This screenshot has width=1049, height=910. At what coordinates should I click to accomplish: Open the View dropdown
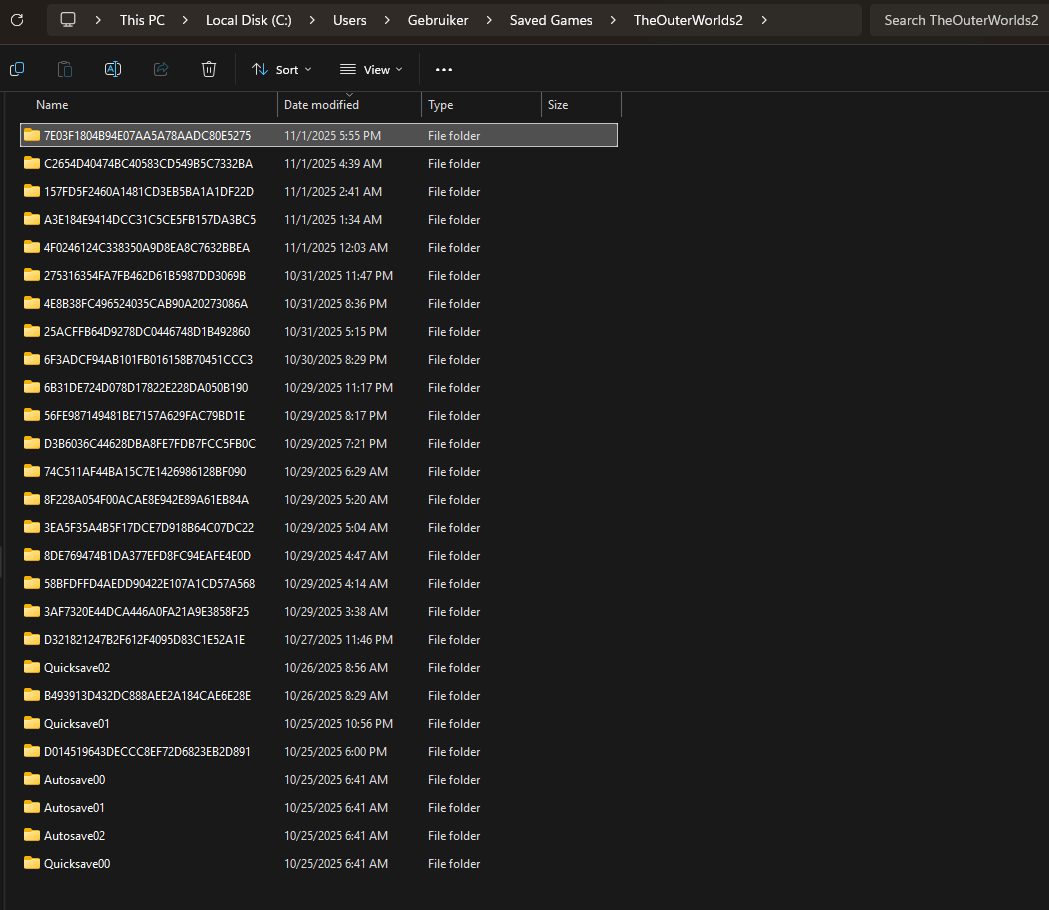371,69
